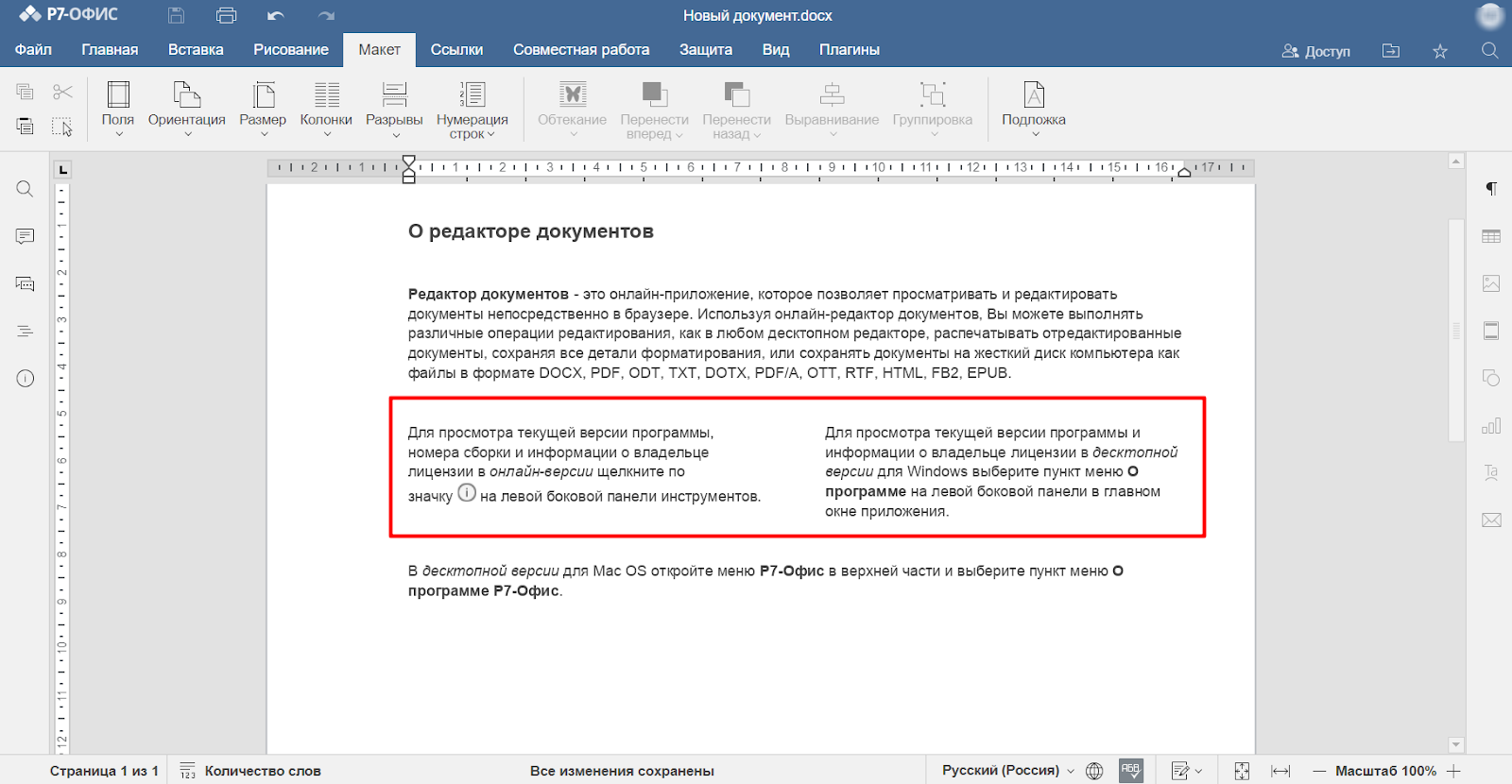Open the Chat panel in left sidebar
The width and height of the screenshot is (1512, 784).
tap(26, 283)
